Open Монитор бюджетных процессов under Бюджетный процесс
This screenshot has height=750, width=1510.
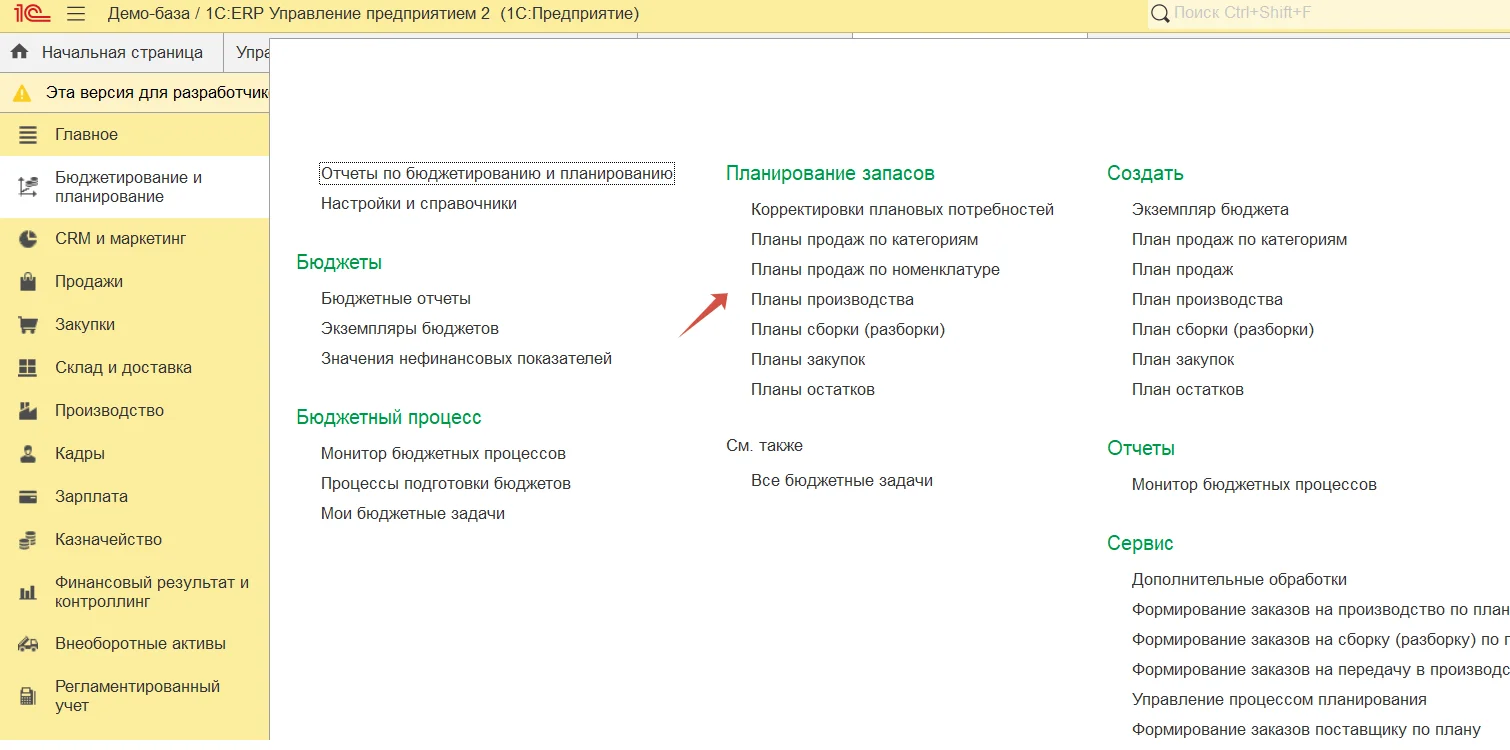[443, 454]
